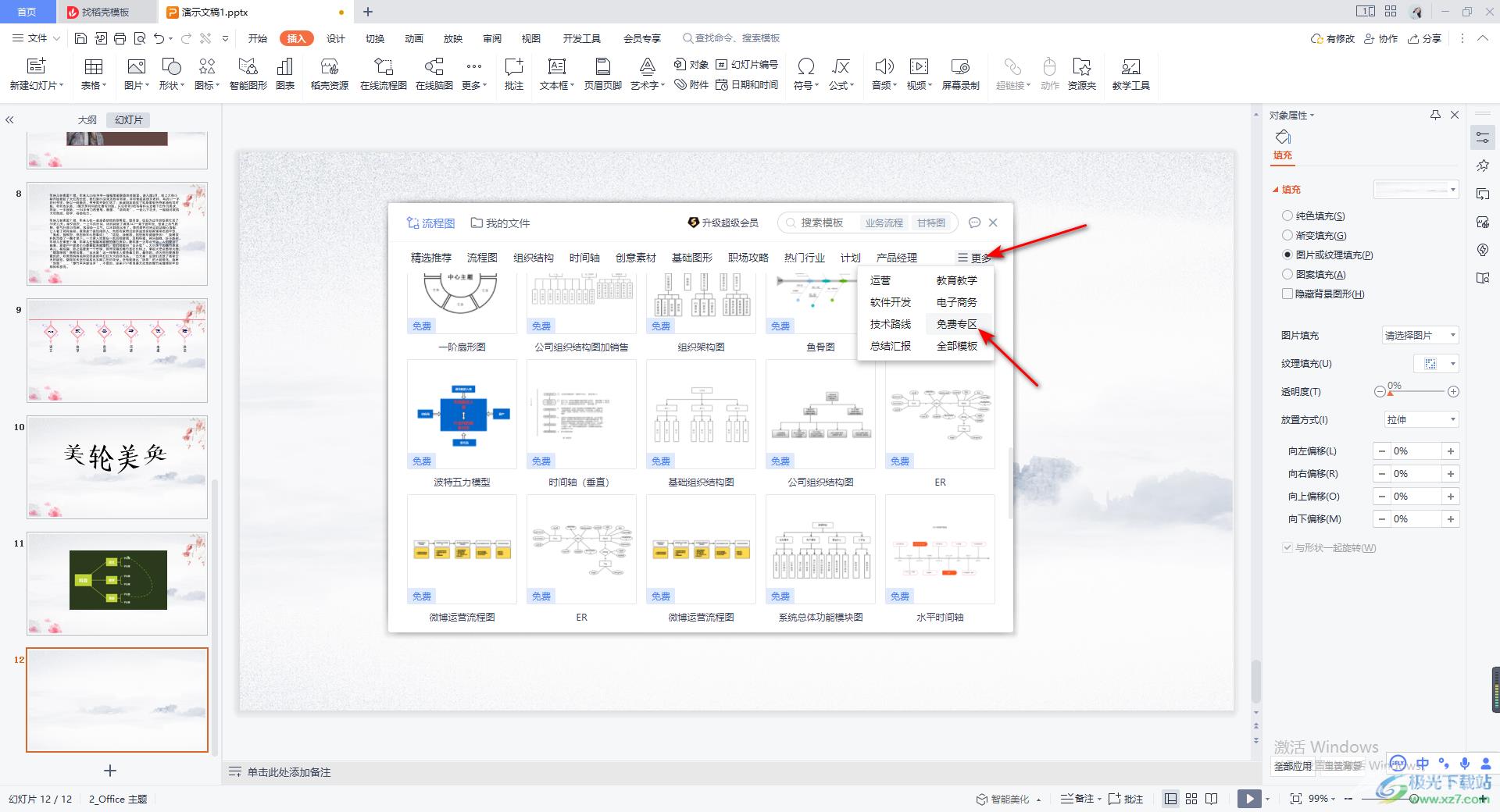This screenshot has width=1500, height=812.
Task: Select Gradient Fill (渐变填充) radio option
Action: 1287,235
